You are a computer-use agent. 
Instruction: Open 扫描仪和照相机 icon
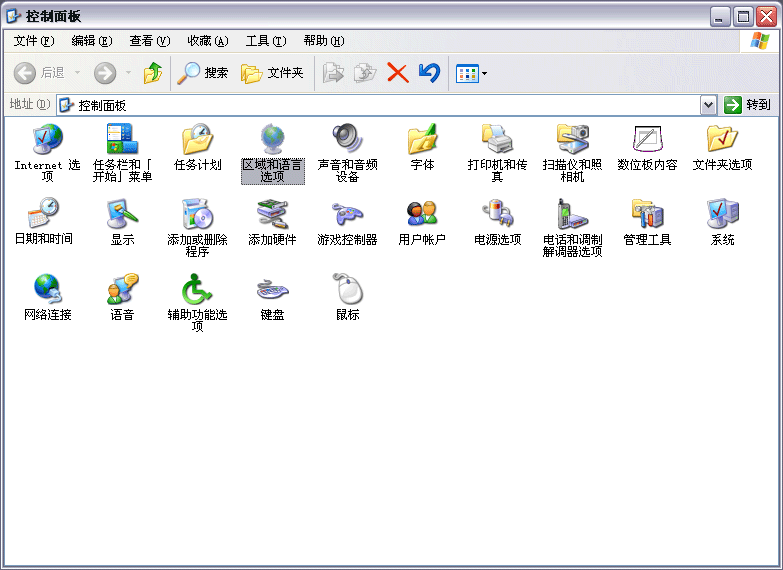click(572, 139)
